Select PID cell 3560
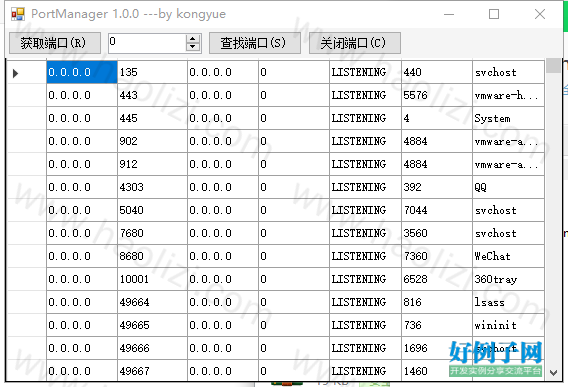The width and height of the screenshot is (568, 387). (437, 233)
